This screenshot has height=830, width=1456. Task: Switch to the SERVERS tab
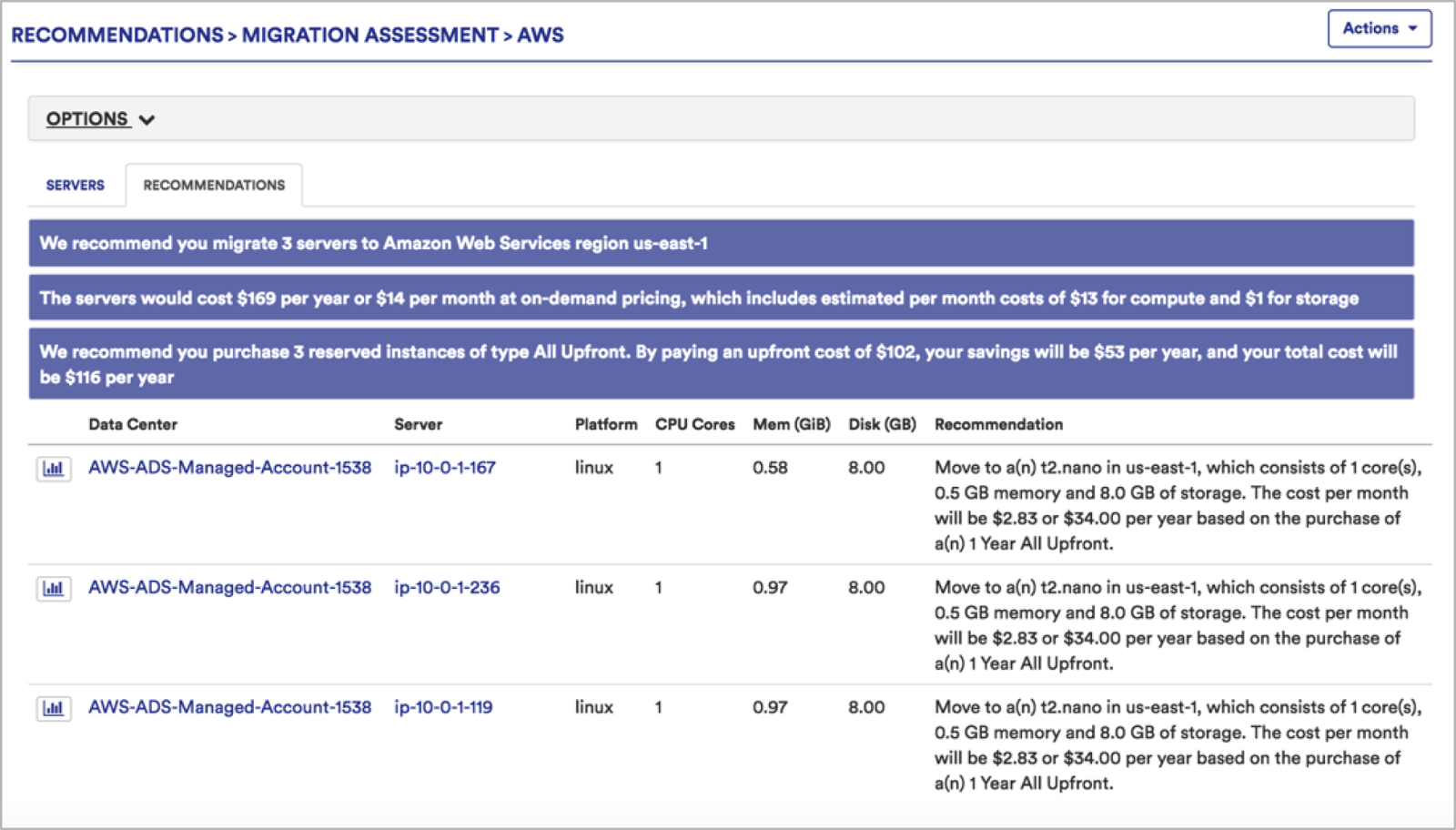(x=76, y=185)
